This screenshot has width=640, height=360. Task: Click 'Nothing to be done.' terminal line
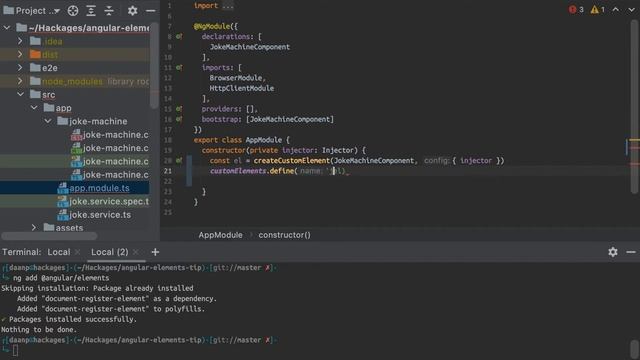tap(38, 329)
